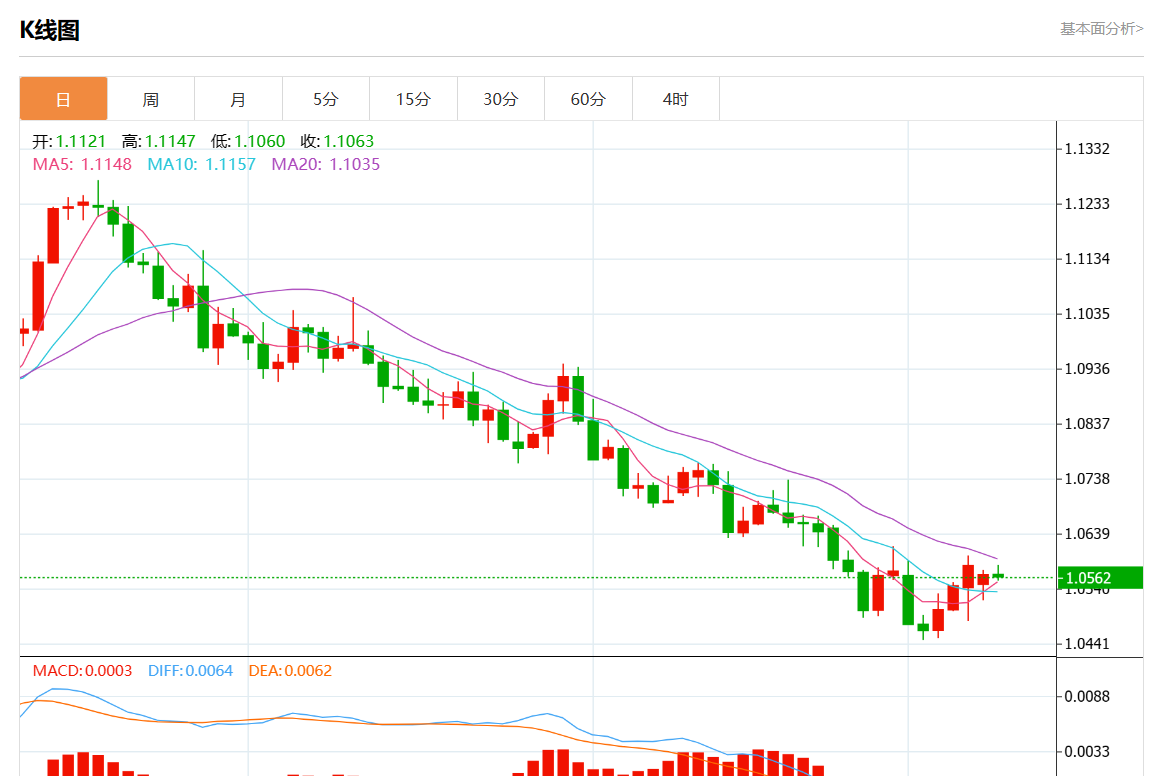Open the 4时 interval tab
The image size is (1165, 776).
point(675,99)
